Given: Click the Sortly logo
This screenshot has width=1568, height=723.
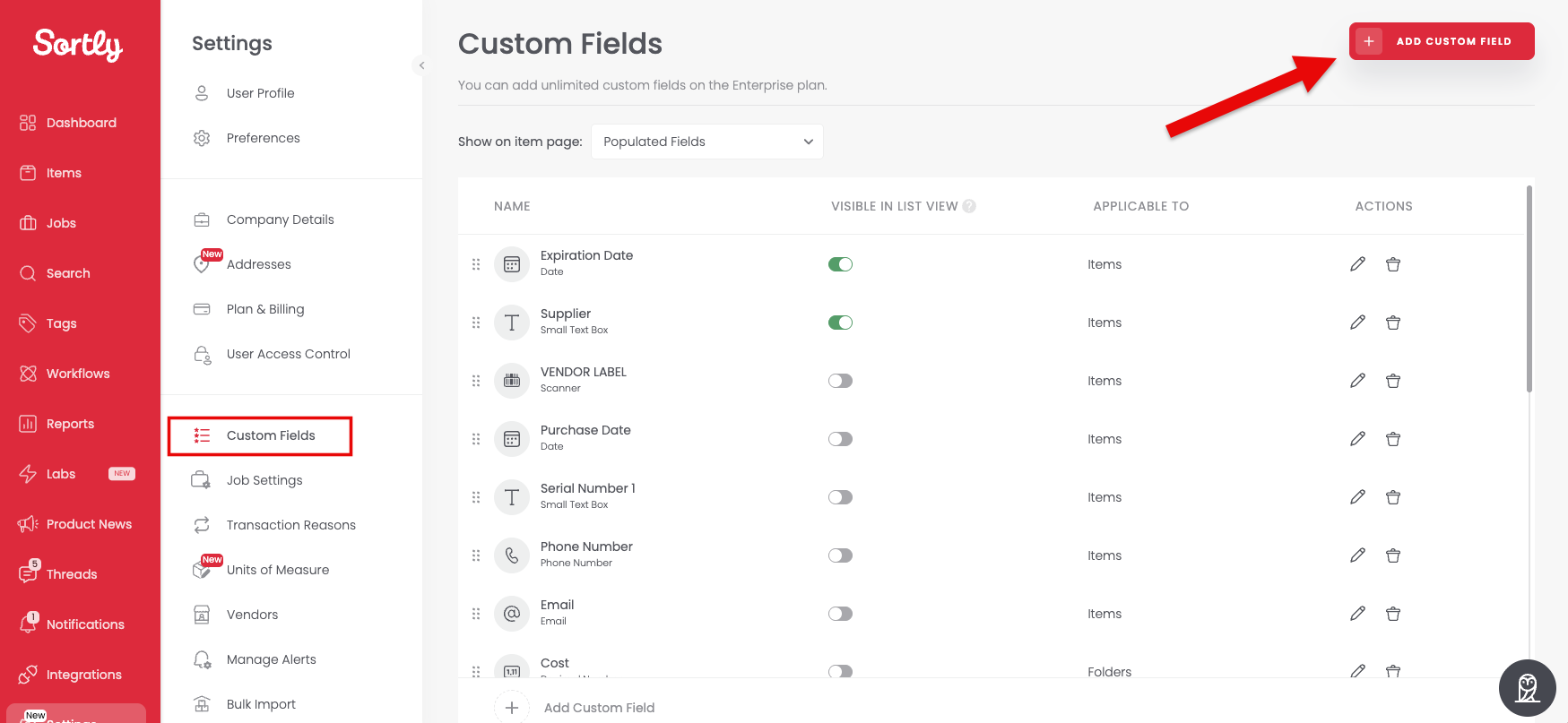Looking at the screenshot, I should click(78, 44).
